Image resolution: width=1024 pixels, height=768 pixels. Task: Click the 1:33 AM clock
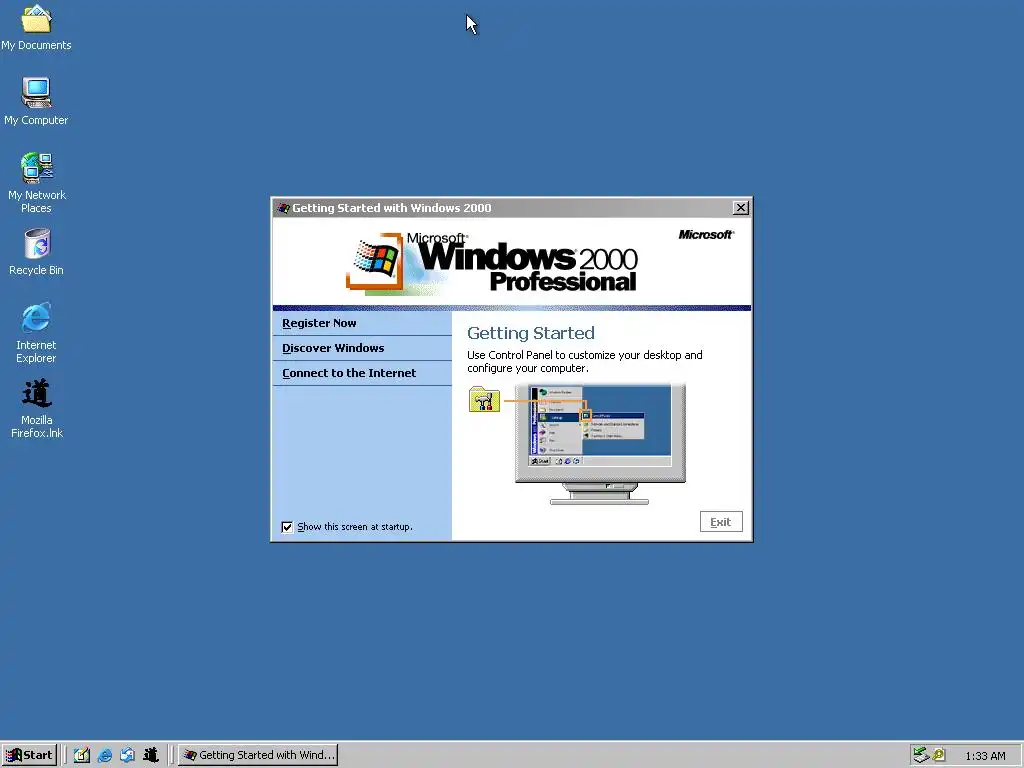click(985, 756)
